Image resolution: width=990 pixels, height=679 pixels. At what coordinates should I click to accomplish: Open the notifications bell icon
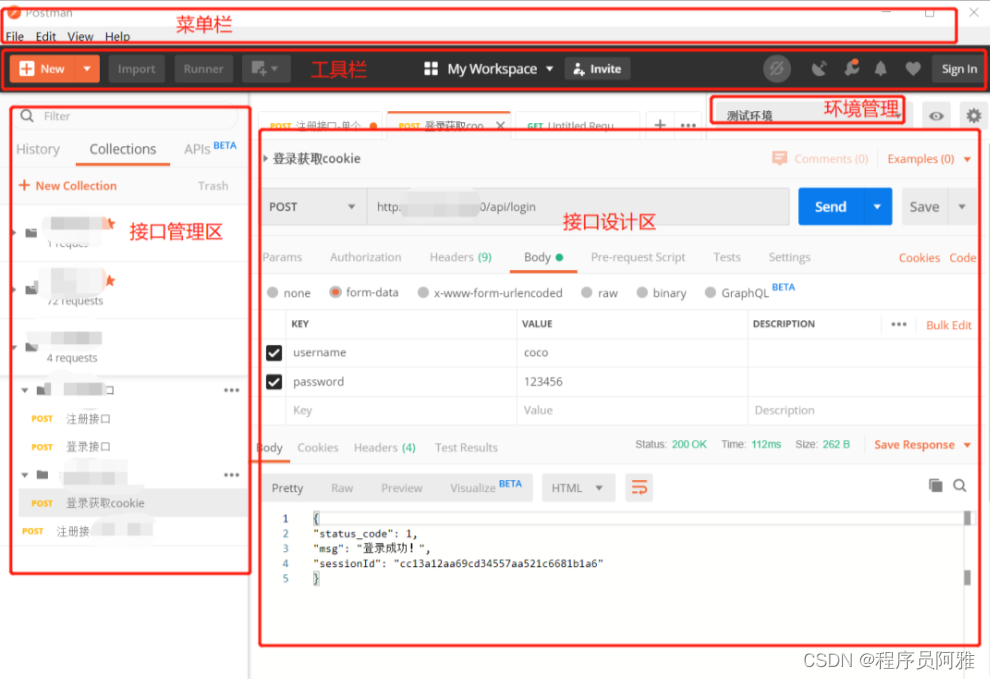pyautogui.click(x=881, y=69)
